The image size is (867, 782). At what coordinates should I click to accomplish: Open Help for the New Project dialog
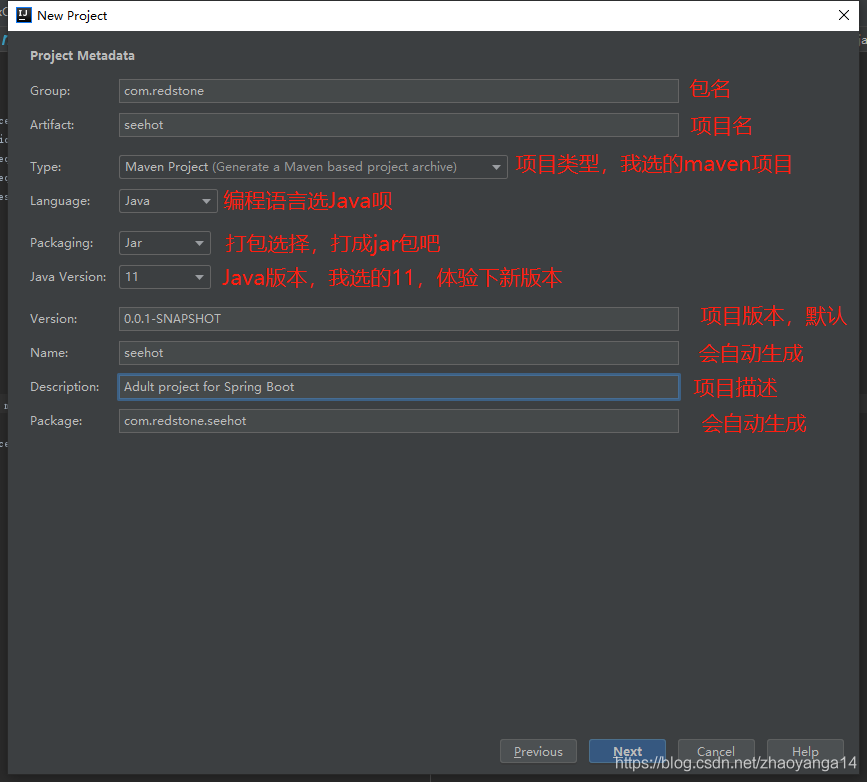pos(805,751)
